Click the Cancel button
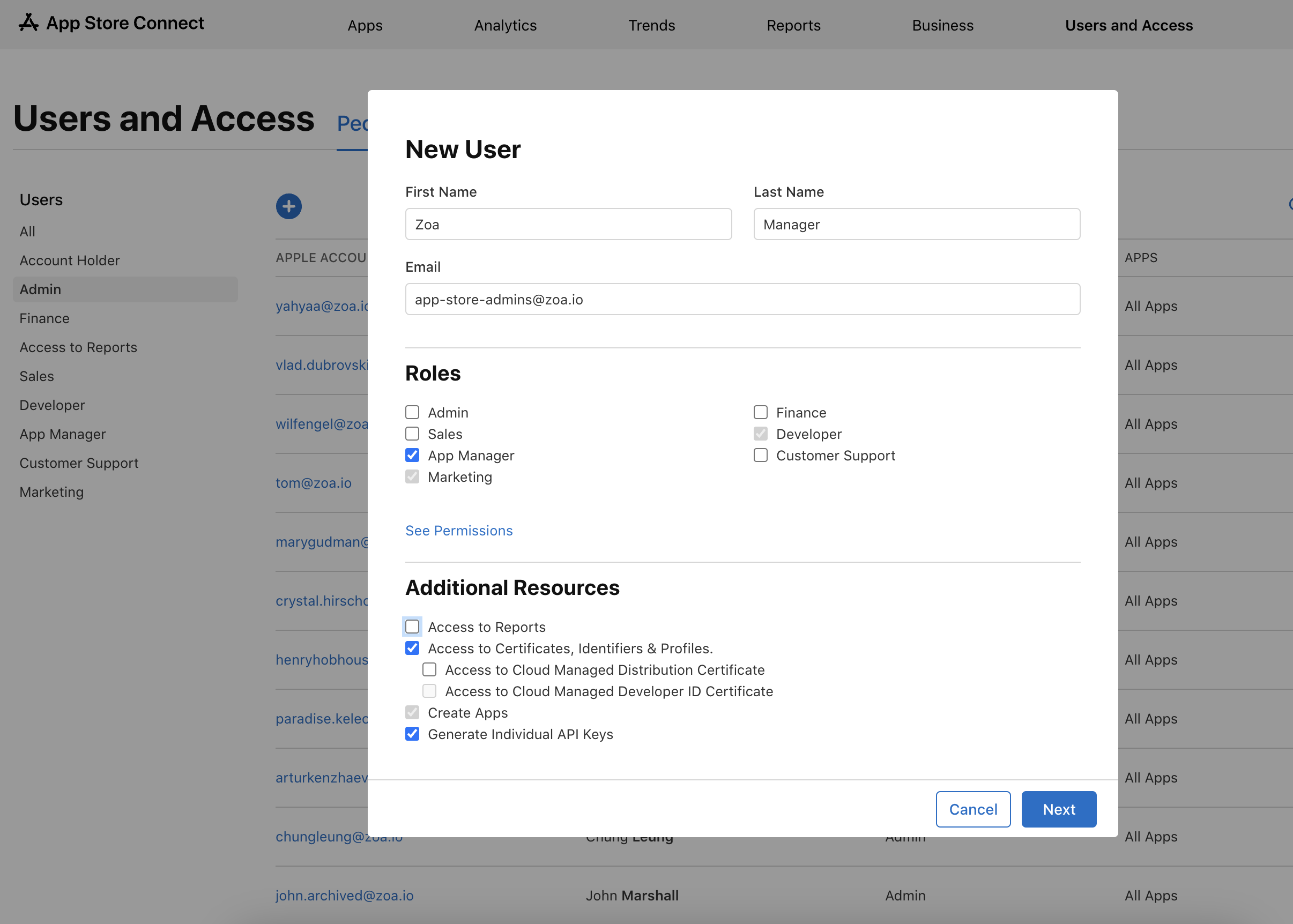1293x924 pixels. tap(973, 809)
